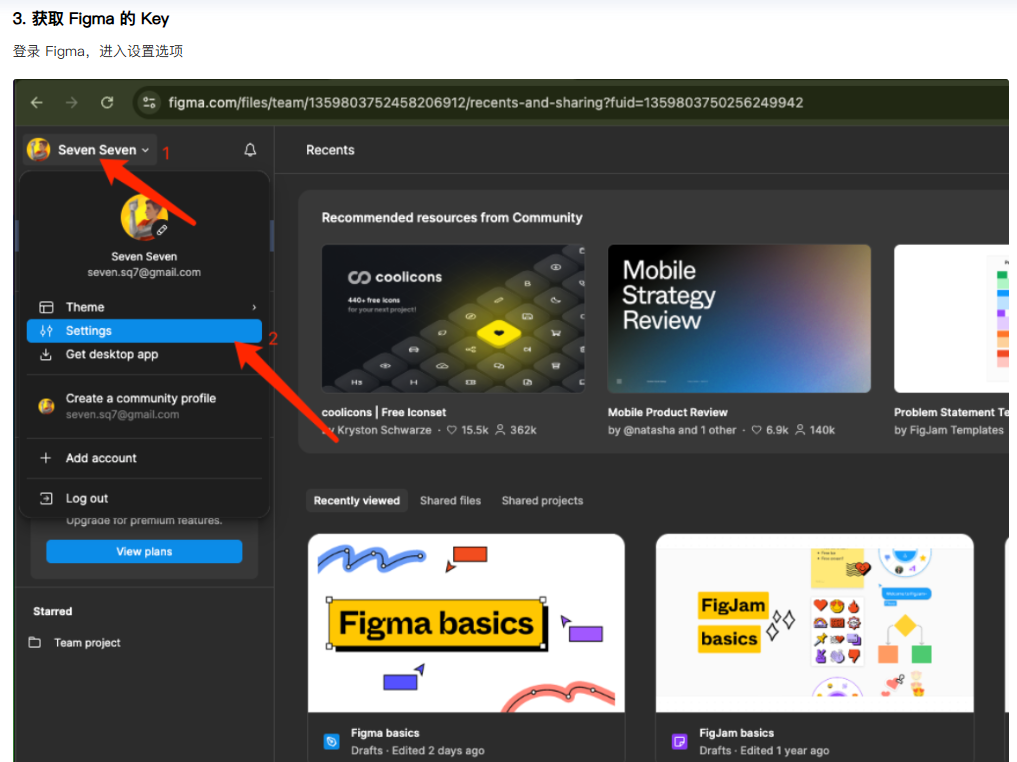
Task: Switch to the Recently viewed tab
Action: point(357,501)
